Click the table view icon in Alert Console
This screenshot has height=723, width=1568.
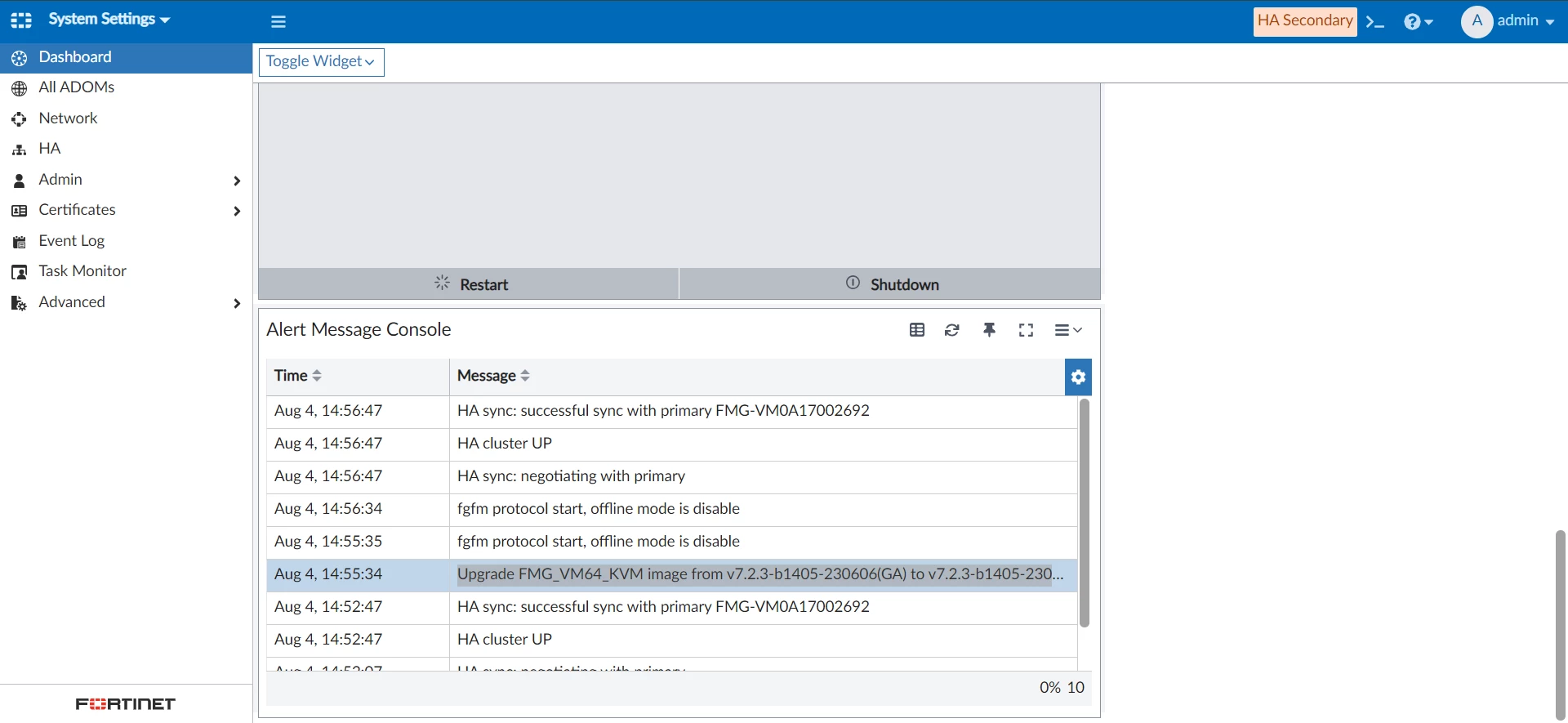[x=917, y=330]
